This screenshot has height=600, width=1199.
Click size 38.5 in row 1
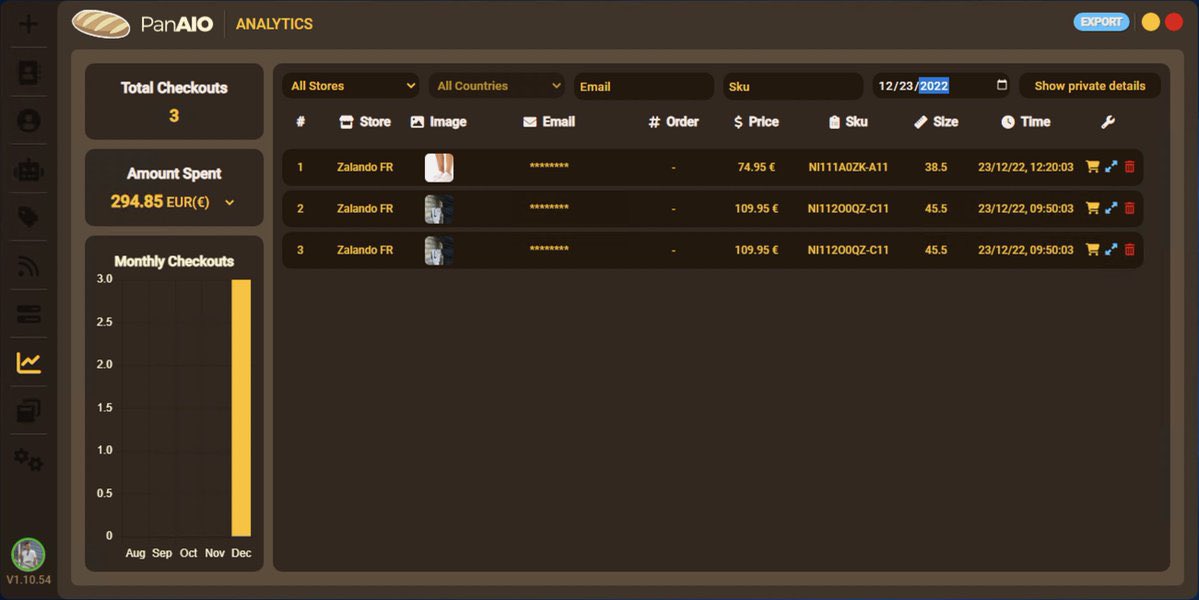[x=936, y=167]
